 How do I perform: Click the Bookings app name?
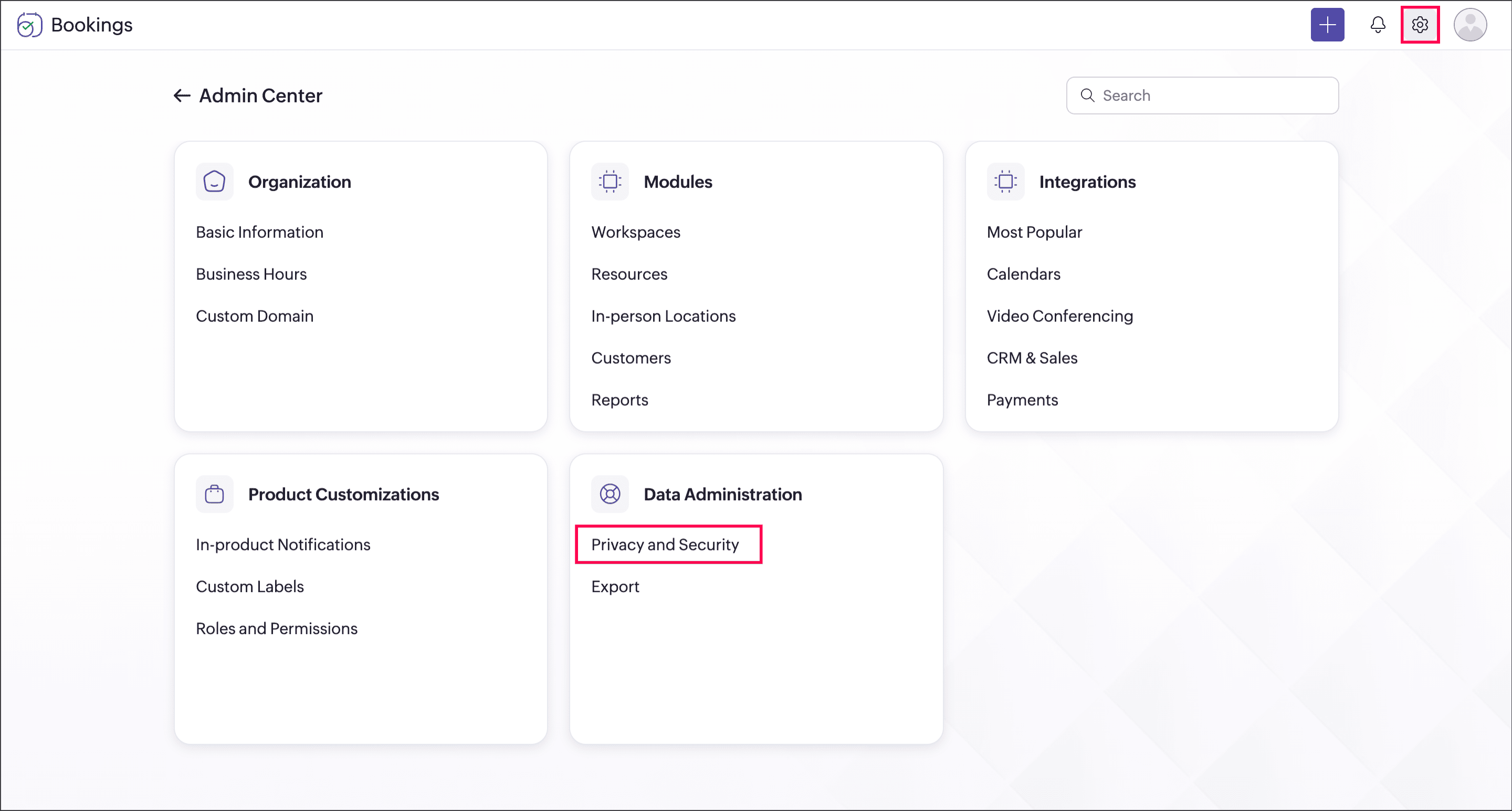tap(91, 25)
